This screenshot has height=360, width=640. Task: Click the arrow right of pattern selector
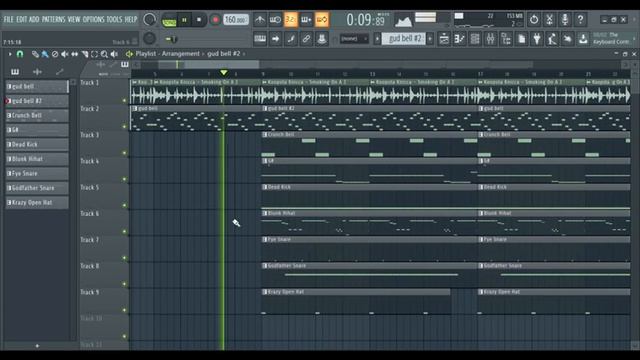click(430, 39)
